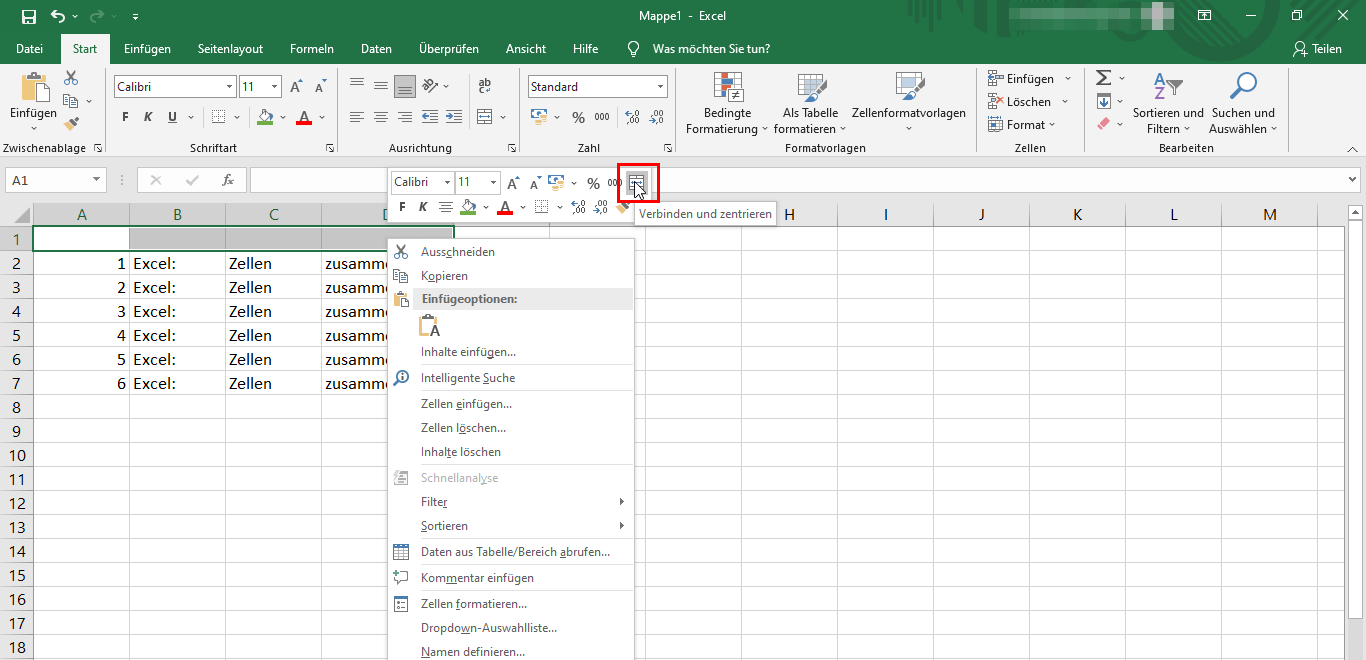Undo the last action in title bar
This screenshot has width=1366, height=660.
[x=58, y=16]
